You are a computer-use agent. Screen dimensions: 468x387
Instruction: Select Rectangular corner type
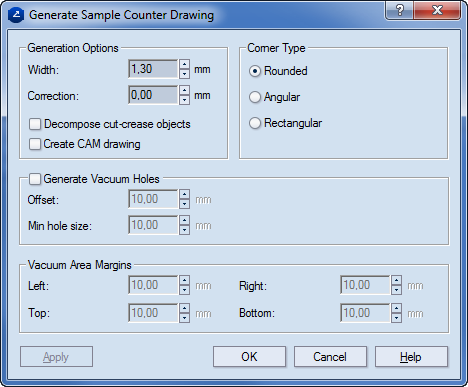click(x=255, y=123)
